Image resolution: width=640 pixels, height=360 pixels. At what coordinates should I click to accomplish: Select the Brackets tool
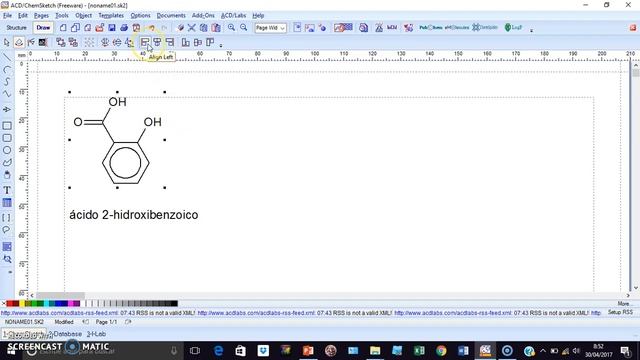(6, 218)
